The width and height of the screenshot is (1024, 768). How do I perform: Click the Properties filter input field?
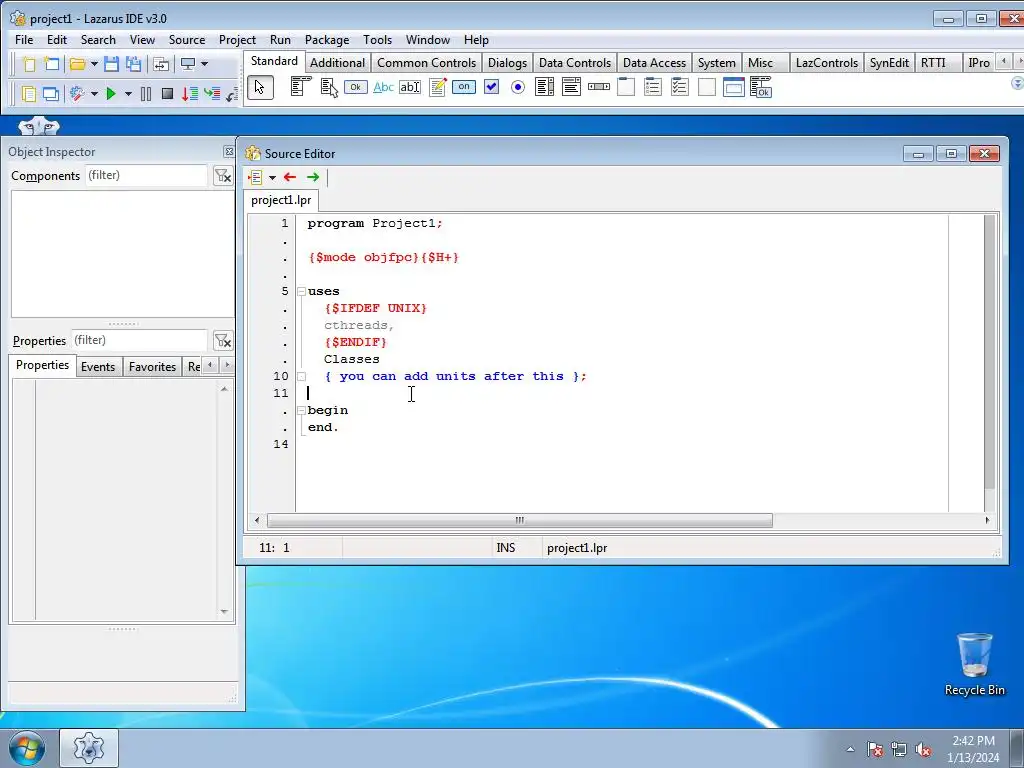coord(139,340)
